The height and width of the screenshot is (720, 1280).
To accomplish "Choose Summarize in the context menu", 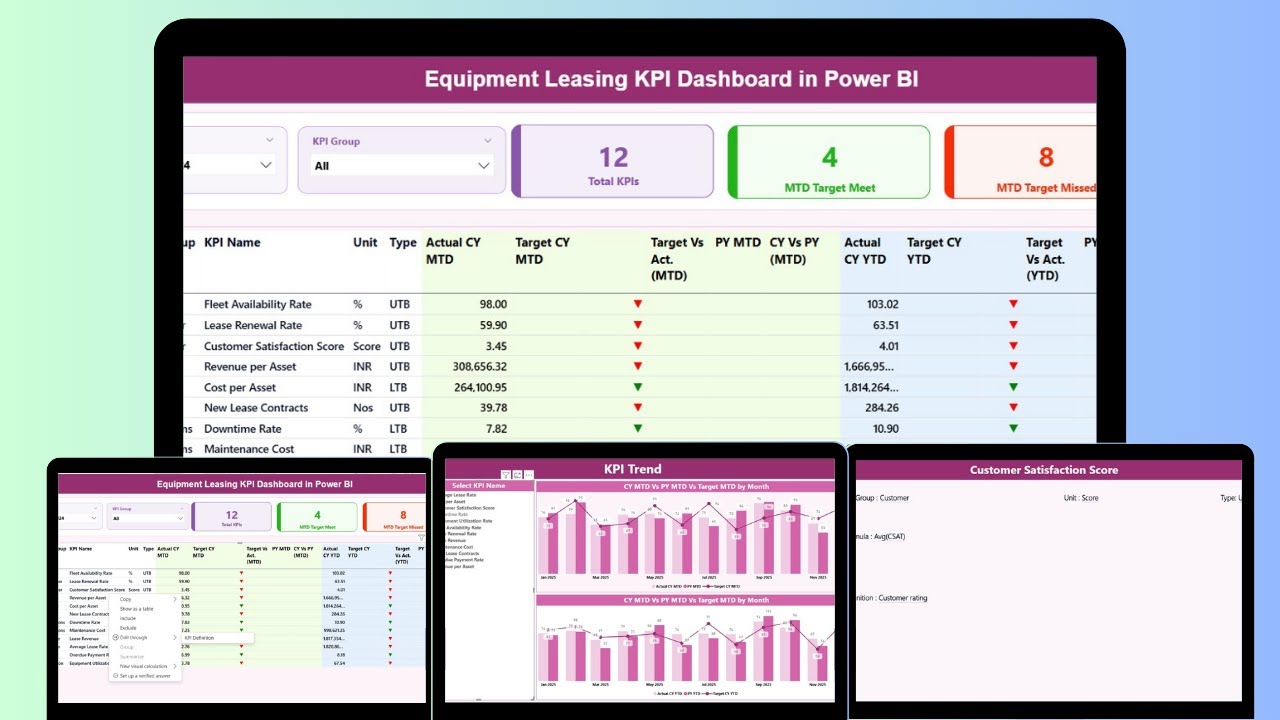I will click(132, 657).
